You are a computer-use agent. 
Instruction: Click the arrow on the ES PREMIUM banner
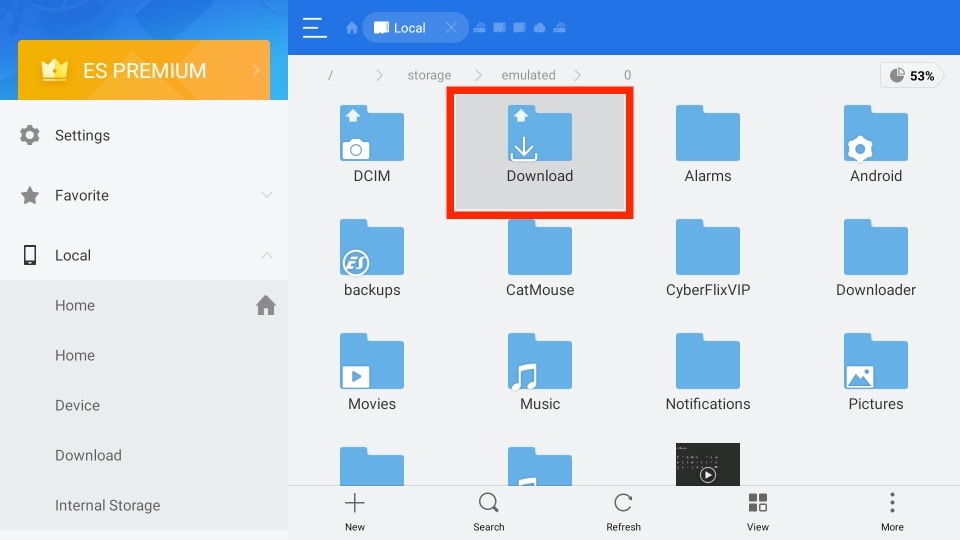[x=256, y=70]
